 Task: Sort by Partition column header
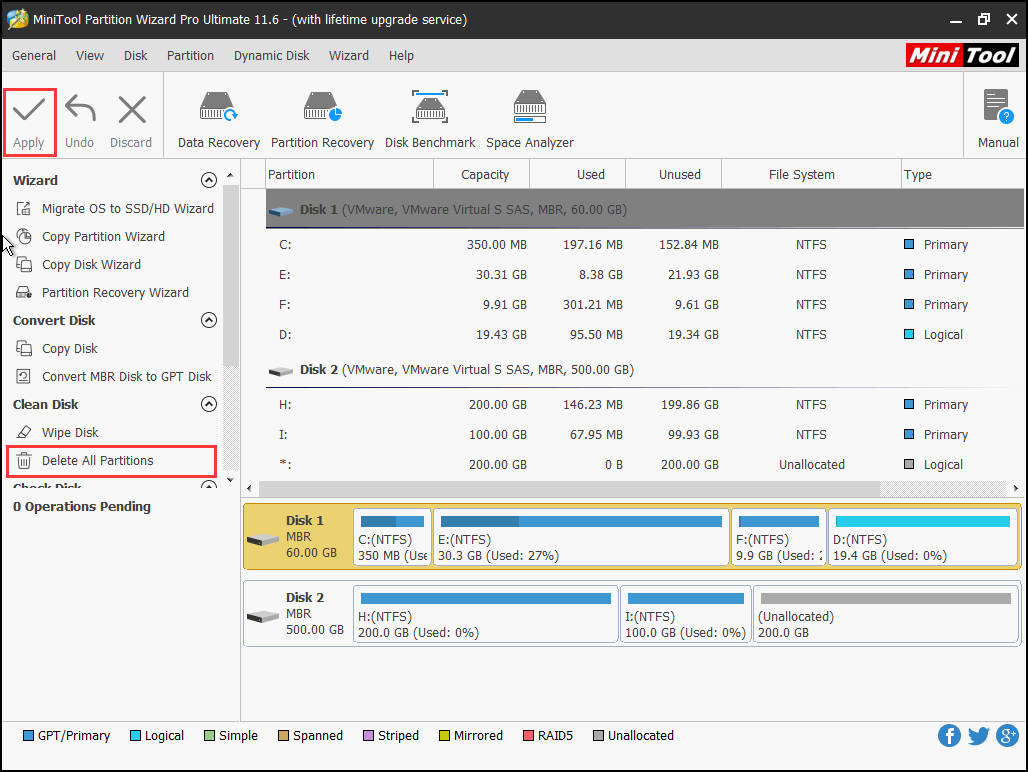tap(349, 174)
